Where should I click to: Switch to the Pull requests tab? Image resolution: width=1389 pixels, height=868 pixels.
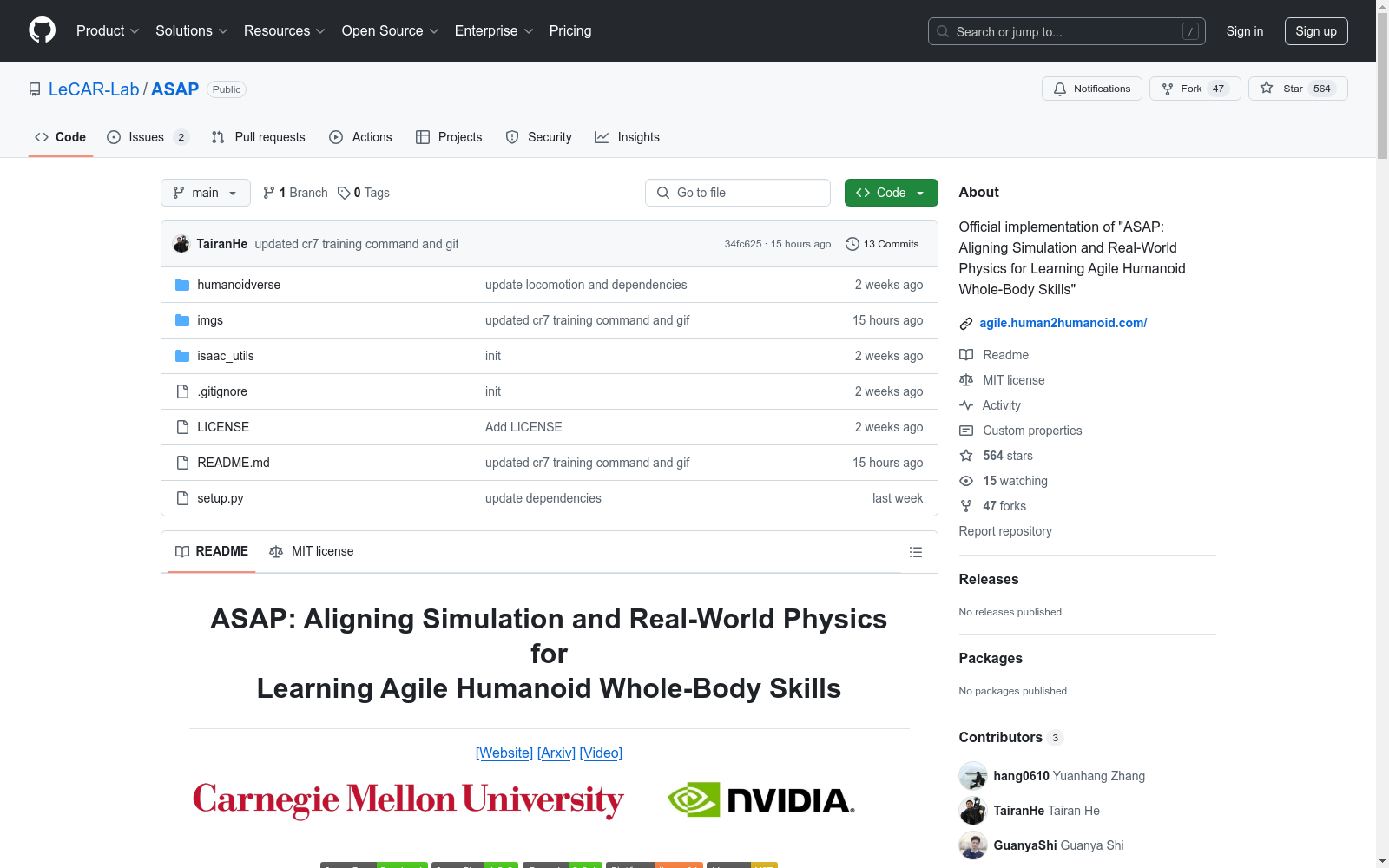[258, 137]
